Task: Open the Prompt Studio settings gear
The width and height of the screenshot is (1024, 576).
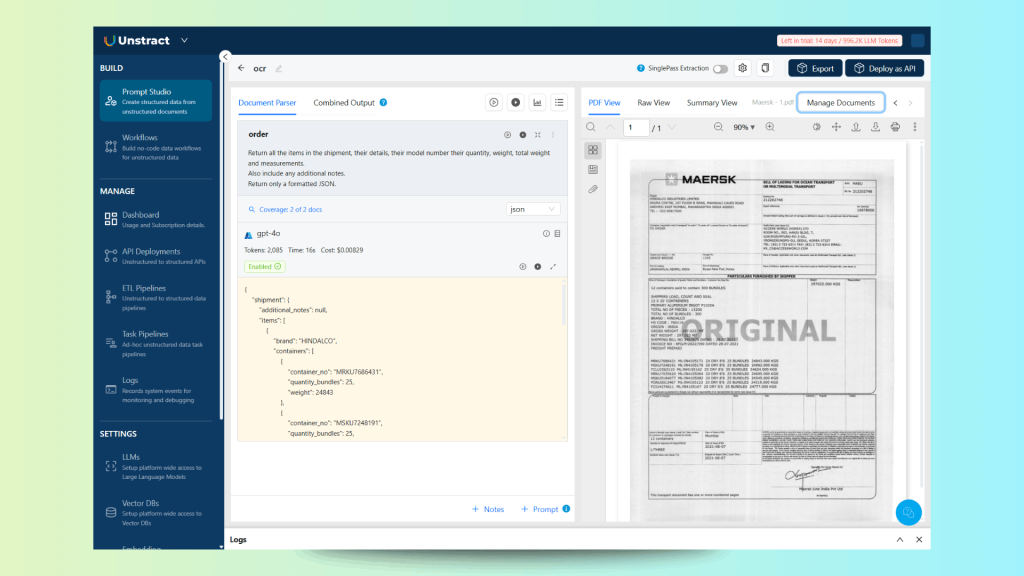Action: [x=742, y=68]
